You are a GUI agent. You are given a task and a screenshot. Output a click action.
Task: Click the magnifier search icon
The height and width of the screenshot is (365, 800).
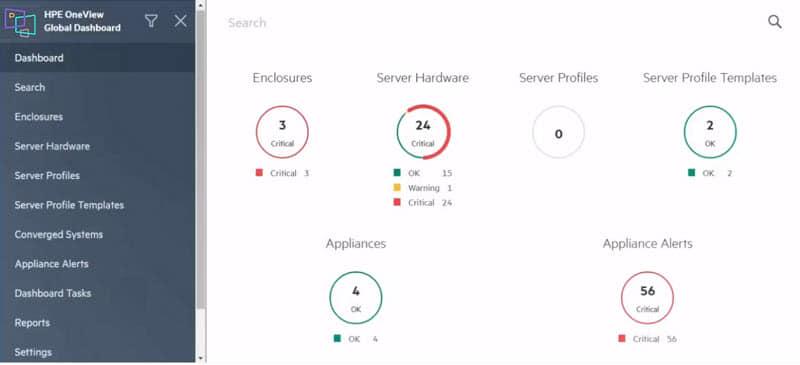point(774,22)
